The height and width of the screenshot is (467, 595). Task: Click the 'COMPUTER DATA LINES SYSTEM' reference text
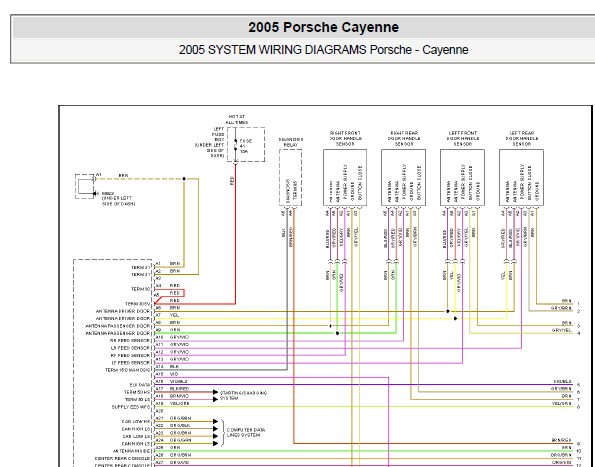[246, 432]
